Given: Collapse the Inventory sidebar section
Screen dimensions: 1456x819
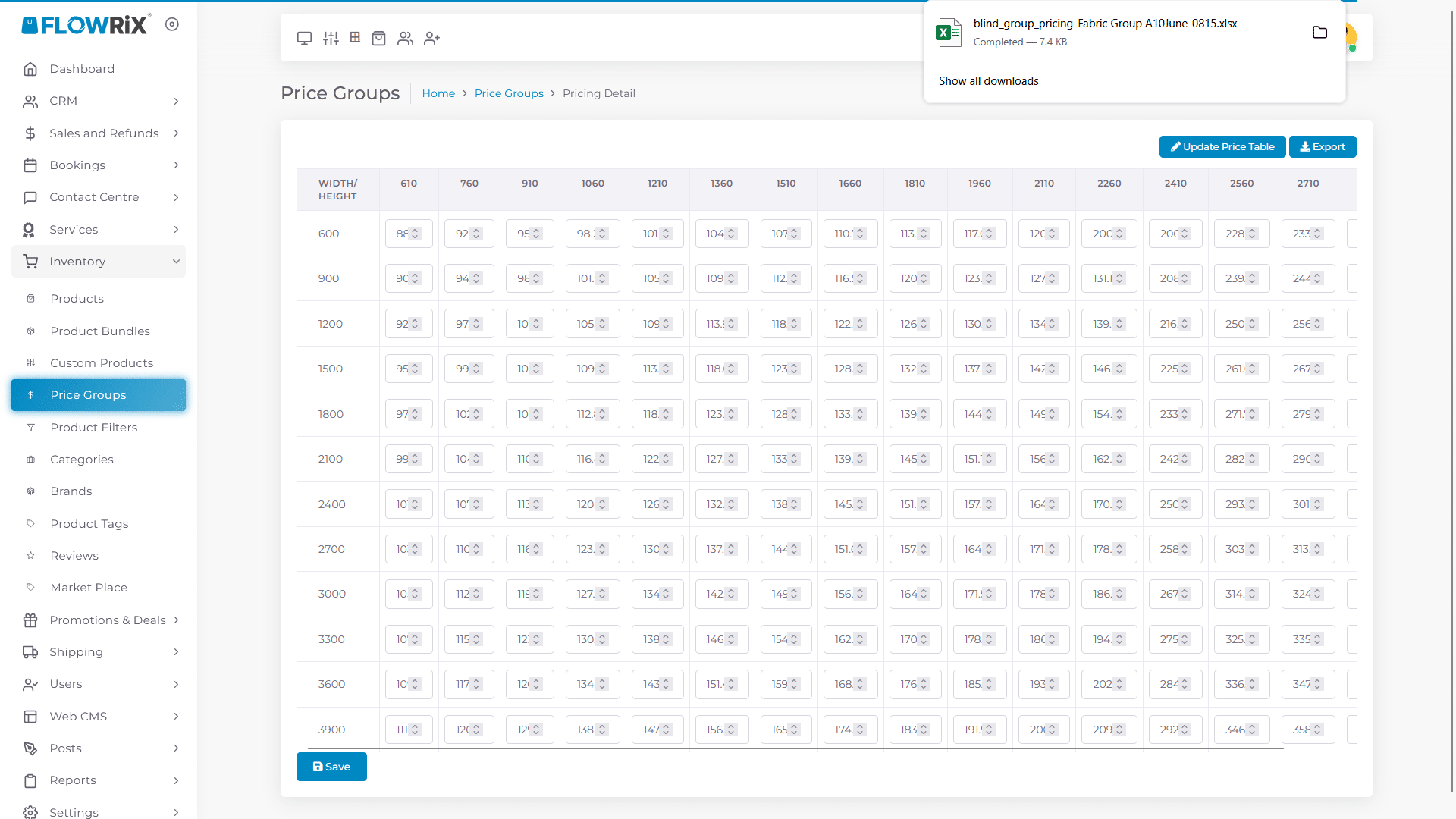Looking at the screenshot, I should [99, 261].
